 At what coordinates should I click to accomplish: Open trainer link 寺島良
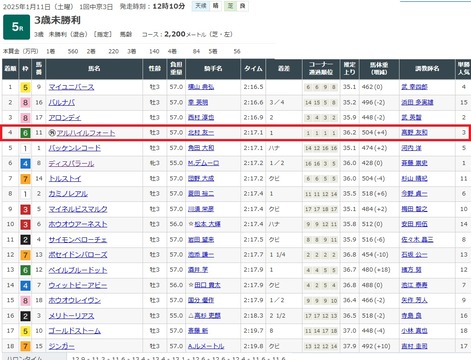click(x=411, y=316)
